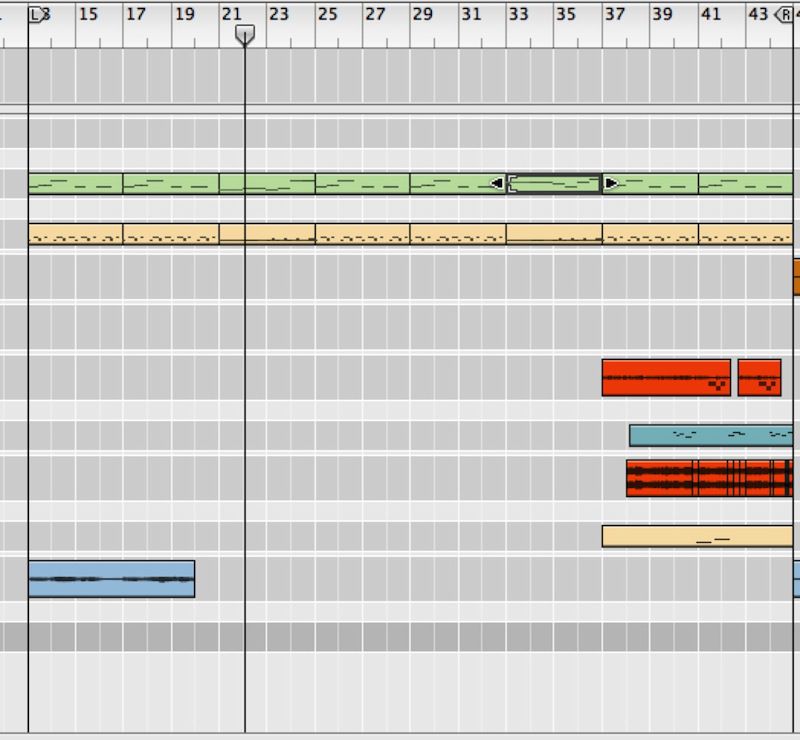
Task: Select the outlined green region at bar 33
Action: point(554,184)
